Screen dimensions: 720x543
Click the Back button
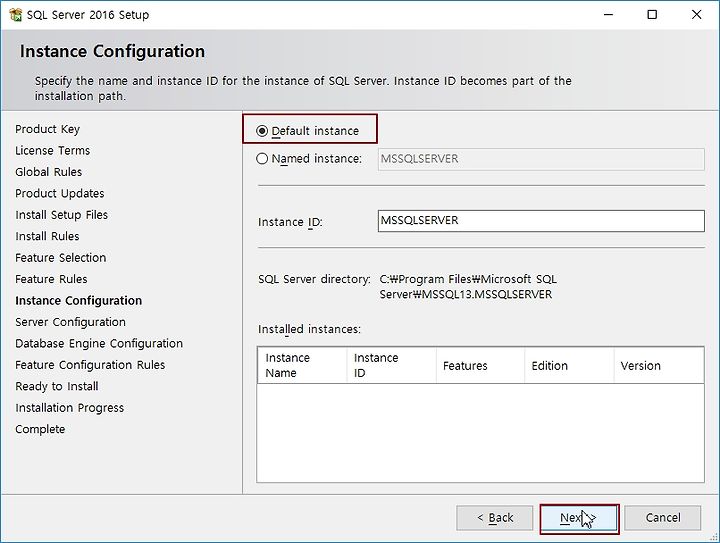[x=495, y=518]
